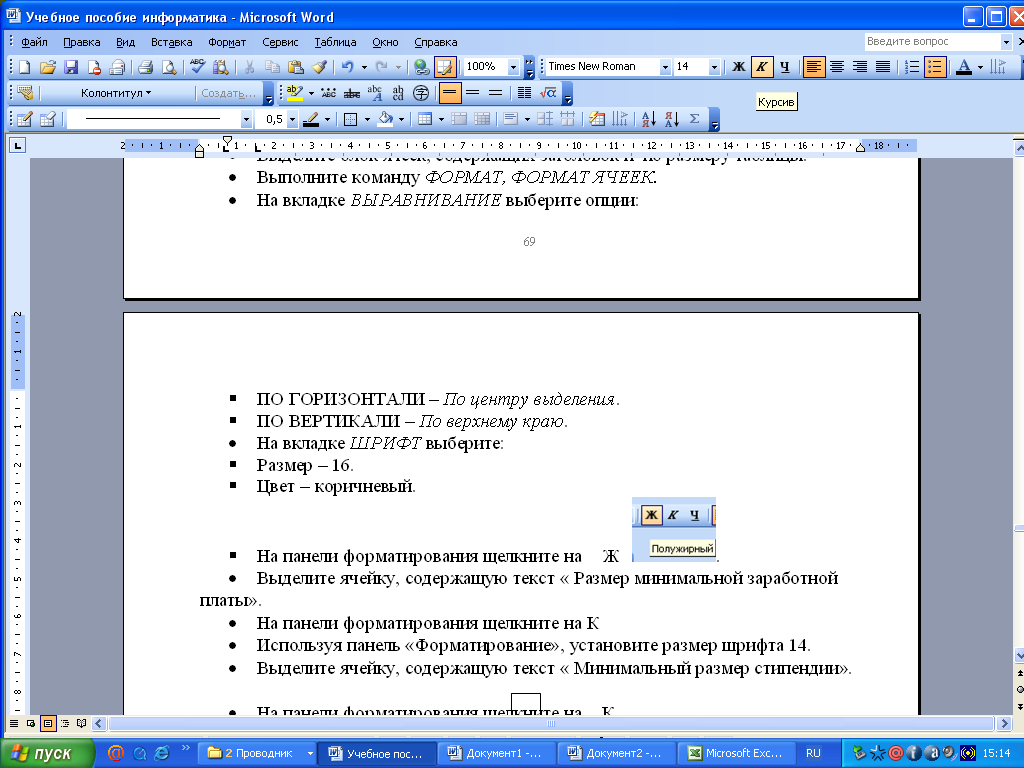Image resolution: width=1024 pixels, height=768 pixels.
Task: Expand the Колонтитул dropdown
Action: click(x=116, y=93)
